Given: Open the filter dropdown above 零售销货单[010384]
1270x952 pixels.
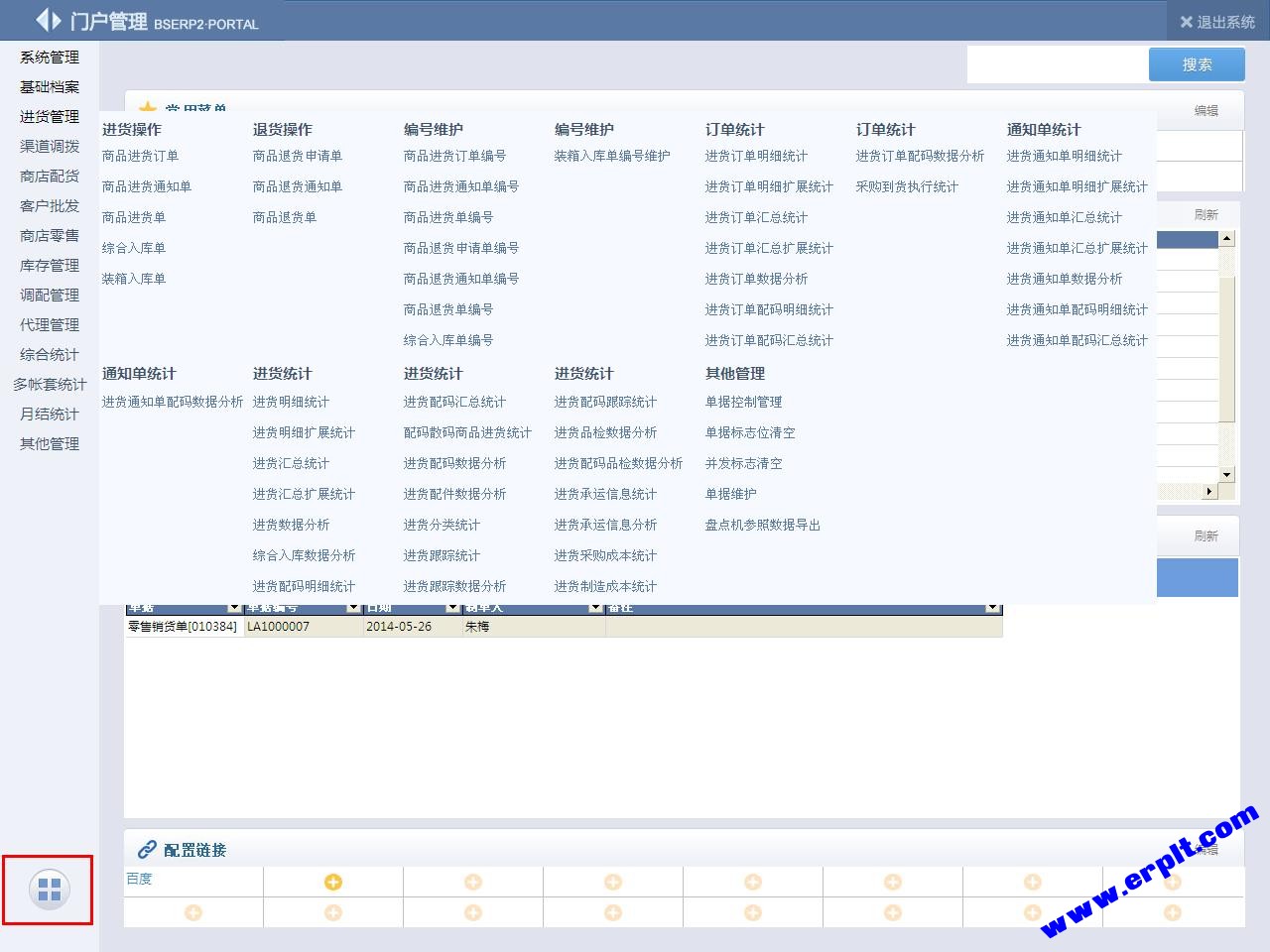Looking at the screenshot, I should 234,608.
